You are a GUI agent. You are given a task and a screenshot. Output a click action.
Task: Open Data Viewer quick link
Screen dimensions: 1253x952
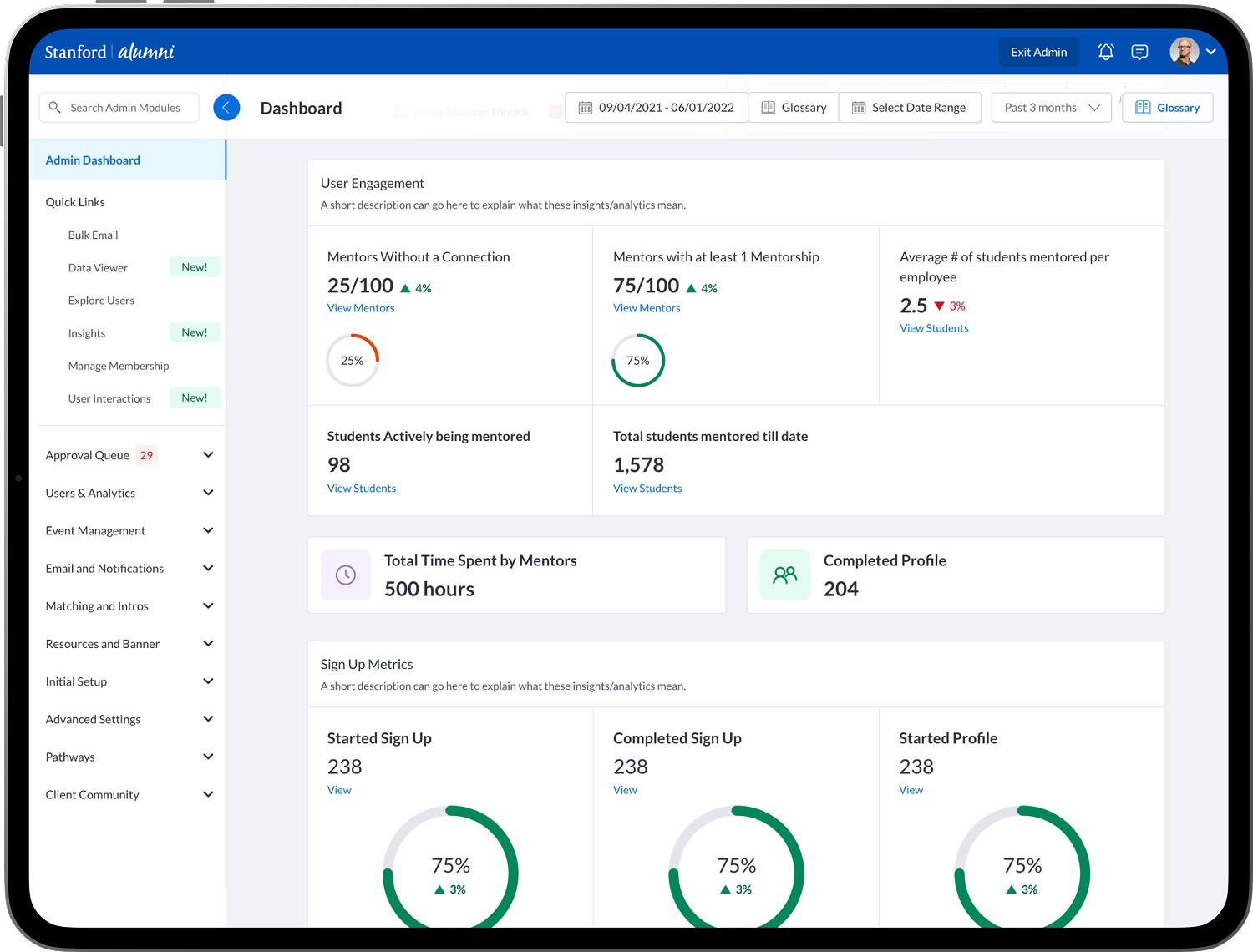[98, 268]
